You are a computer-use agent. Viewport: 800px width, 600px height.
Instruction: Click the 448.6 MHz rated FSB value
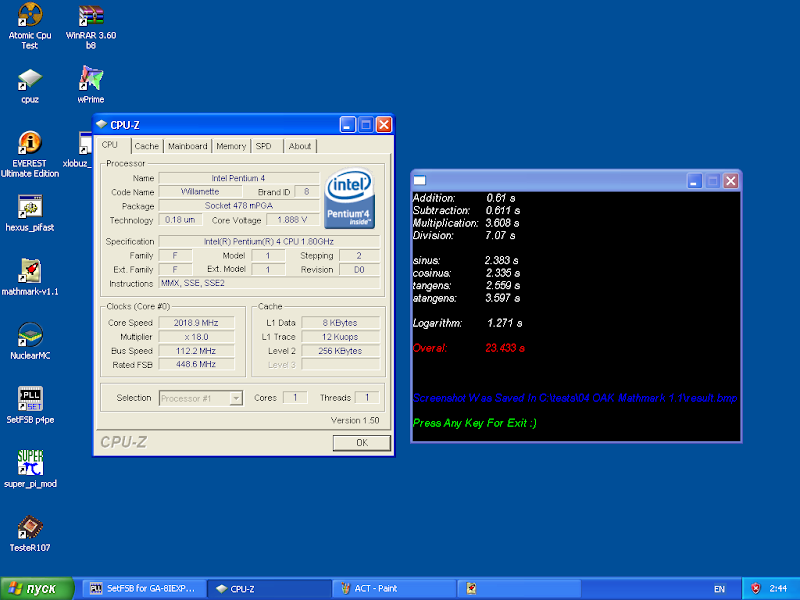[x=196, y=364]
